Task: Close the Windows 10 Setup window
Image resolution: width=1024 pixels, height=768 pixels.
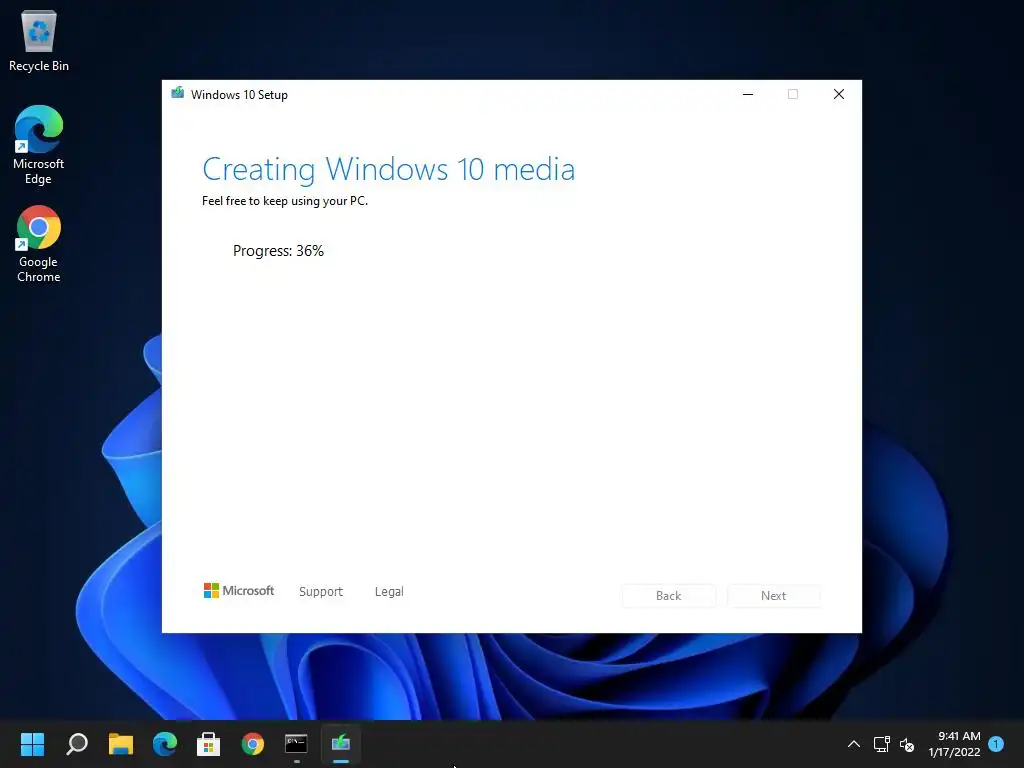Action: coord(839,94)
